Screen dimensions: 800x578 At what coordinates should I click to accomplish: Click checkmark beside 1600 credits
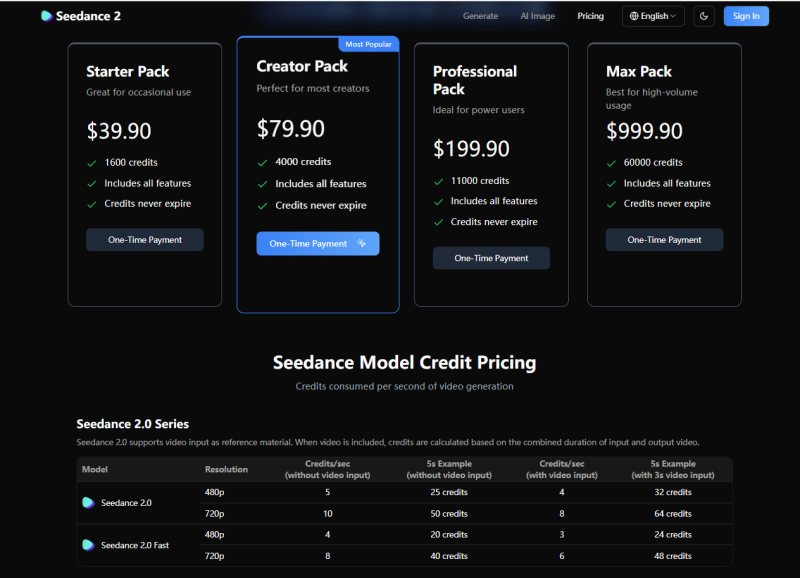coord(92,162)
